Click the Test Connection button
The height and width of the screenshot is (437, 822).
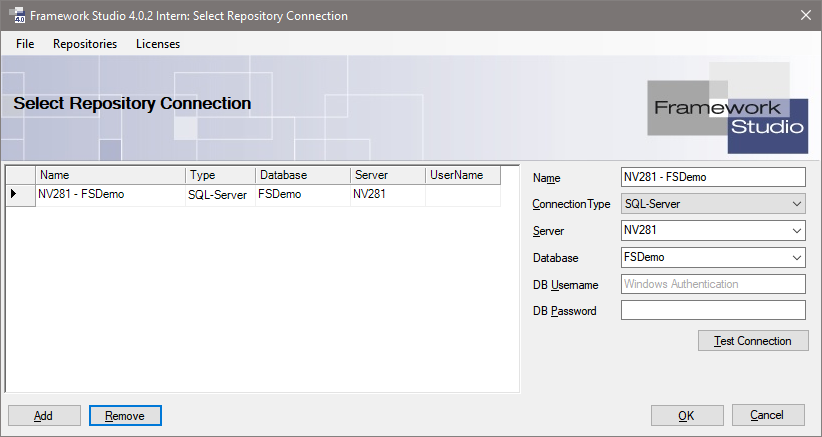[x=753, y=341]
